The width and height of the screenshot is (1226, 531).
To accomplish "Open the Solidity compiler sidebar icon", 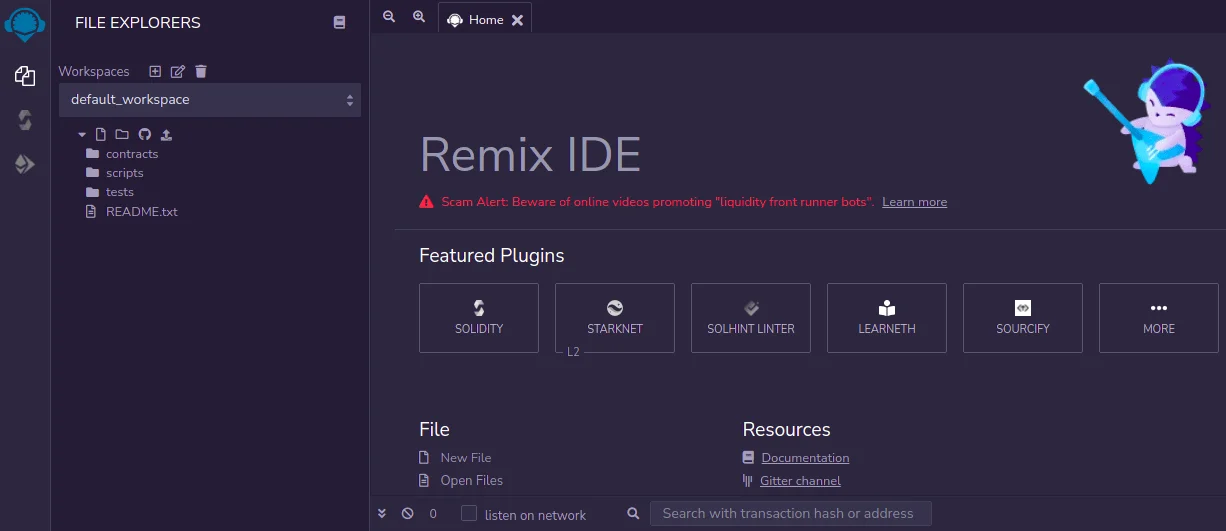I will tap(25, 120).
